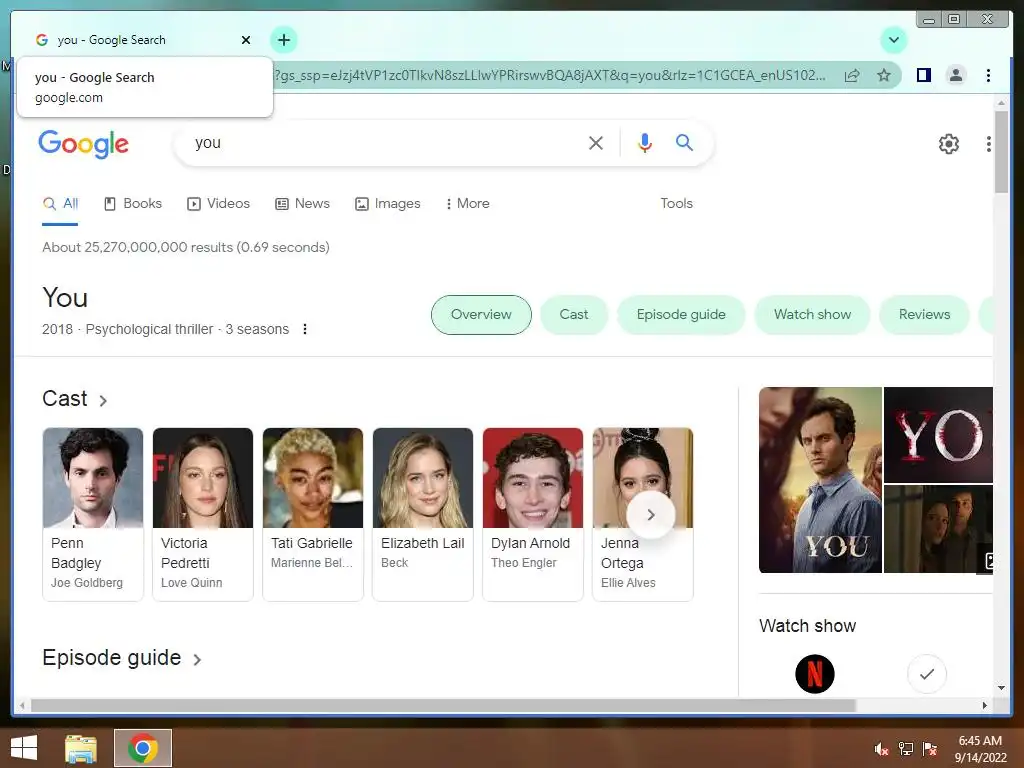Switch to the News tab
The image size is (1024, 768).
(x=302, y=204)
